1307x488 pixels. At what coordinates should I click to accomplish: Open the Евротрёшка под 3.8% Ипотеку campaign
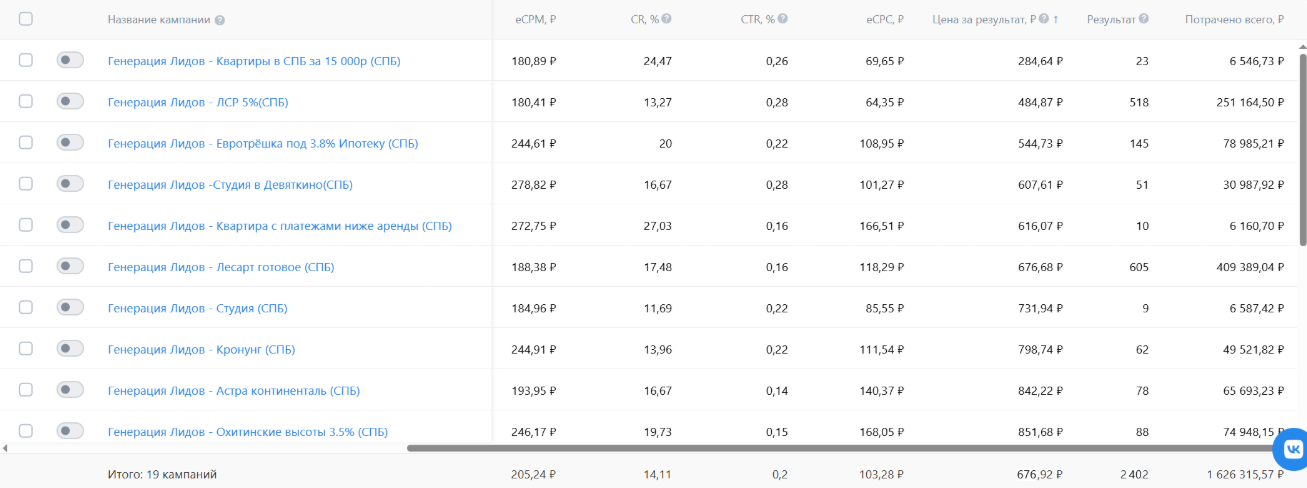pyautogui.click(x=263, y=143)
